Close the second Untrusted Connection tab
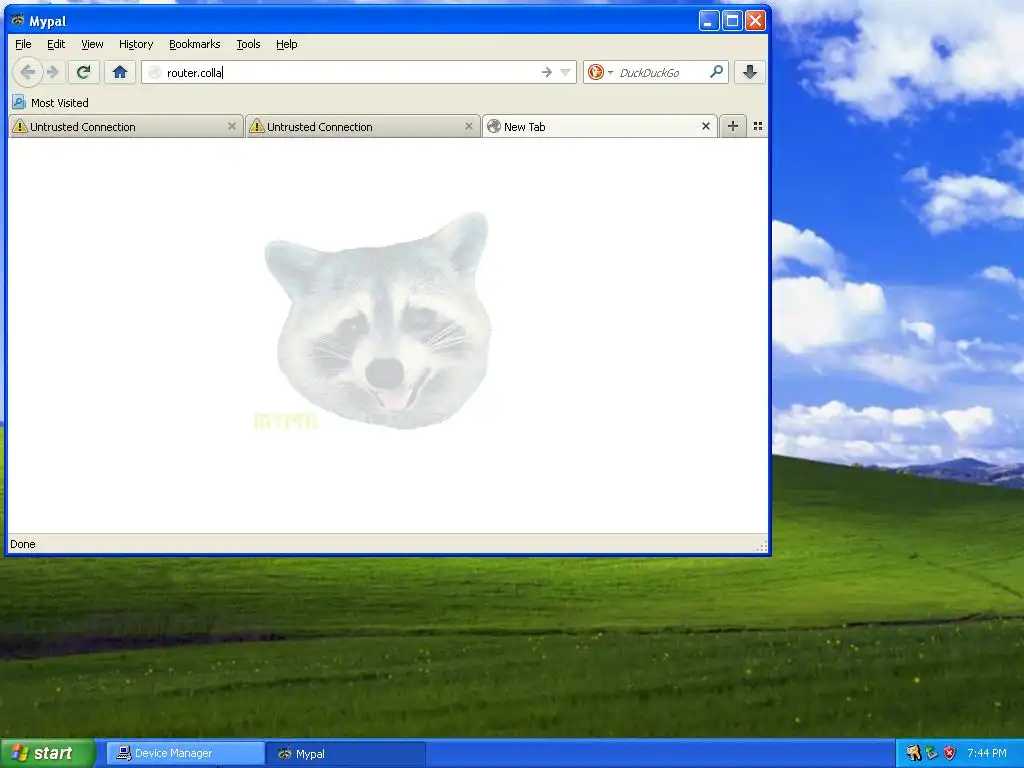 coord(469,126)
